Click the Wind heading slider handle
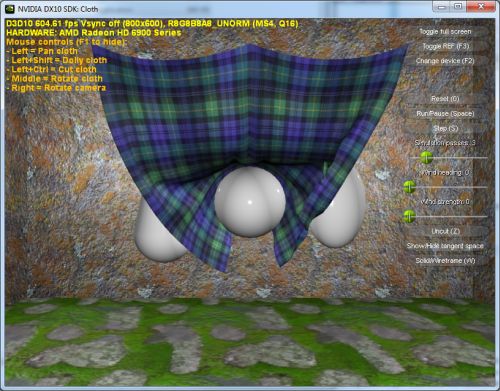The image size is (500, 391). pyautogui.click(x=409, y=187)
